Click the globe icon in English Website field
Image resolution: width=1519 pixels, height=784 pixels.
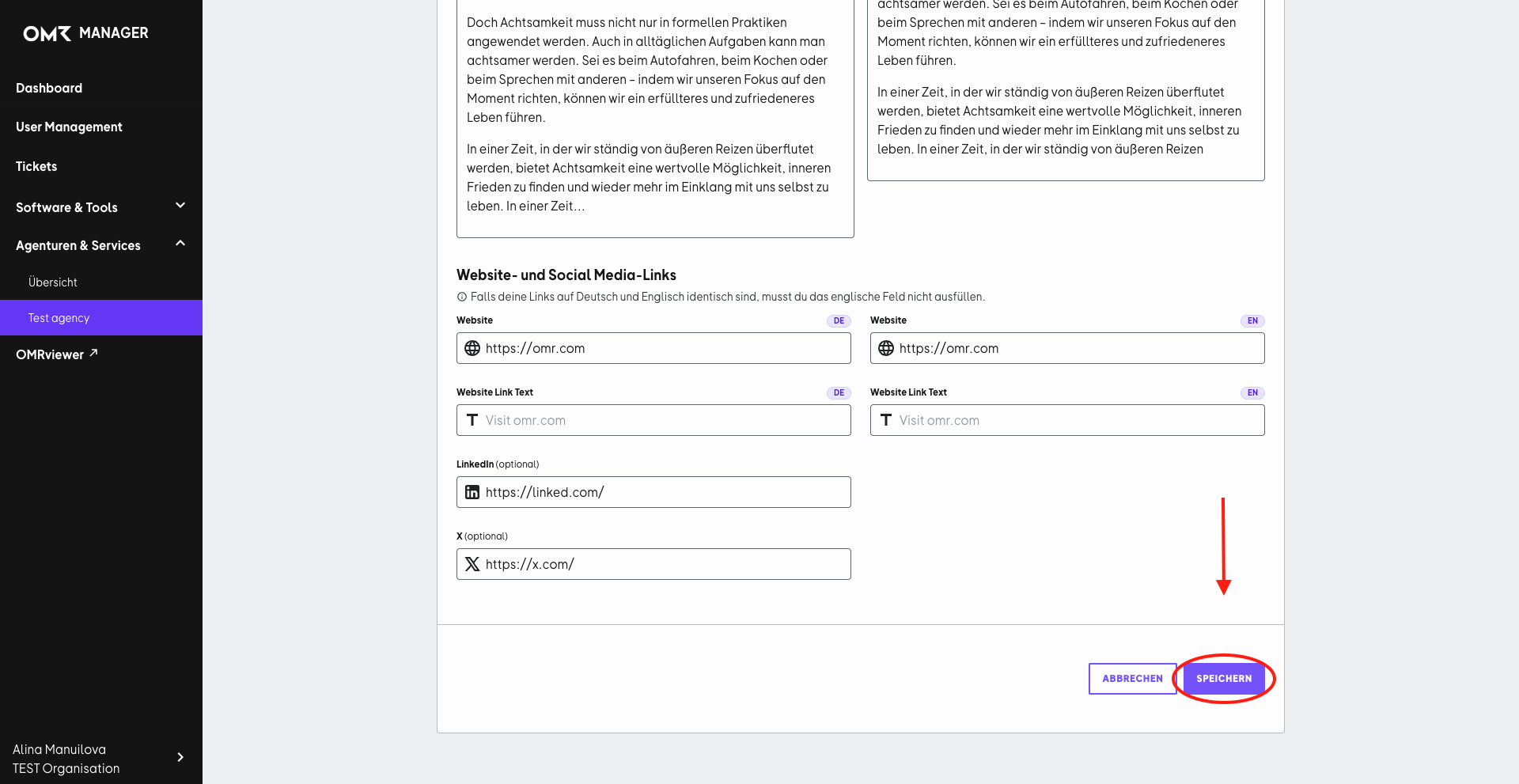(x=886, y=348)
